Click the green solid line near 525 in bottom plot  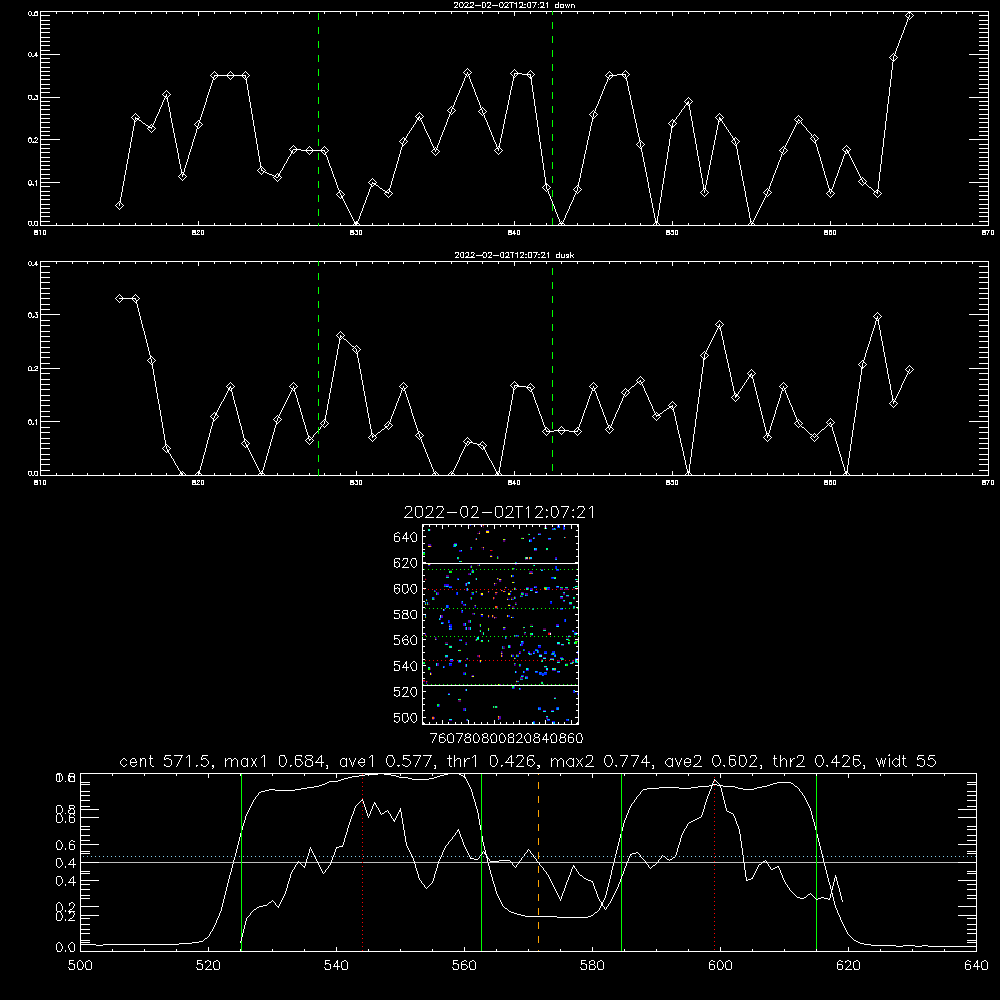pos(241,862)
